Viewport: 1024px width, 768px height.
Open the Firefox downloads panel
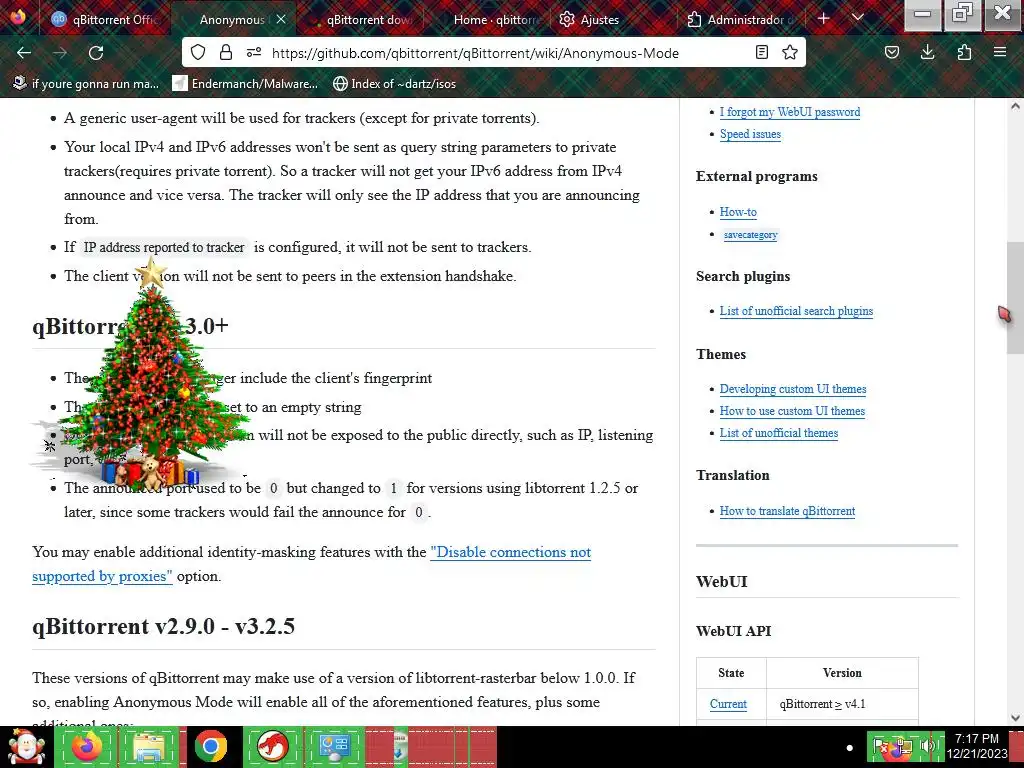pyautogui.click(x=927, y=52)
